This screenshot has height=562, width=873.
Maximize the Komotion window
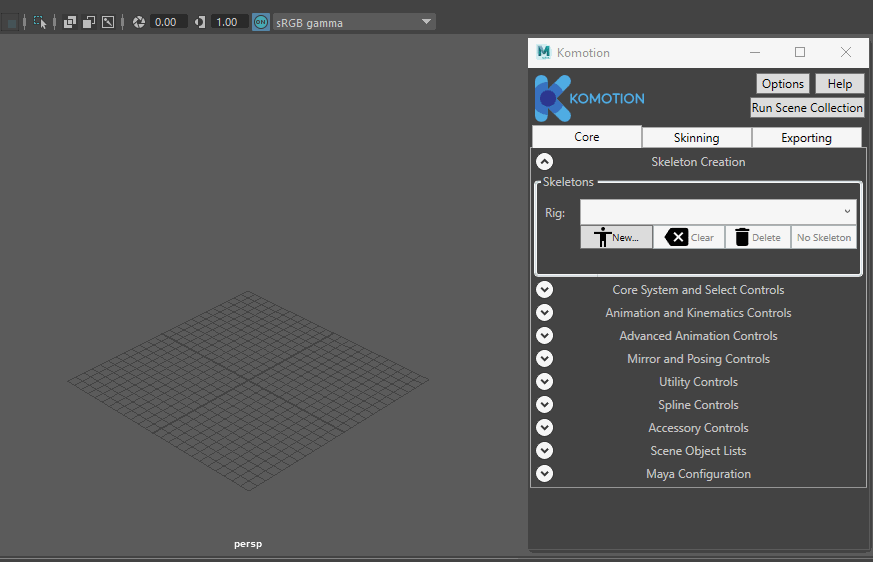pyautogui.click(x=800, y=52)
